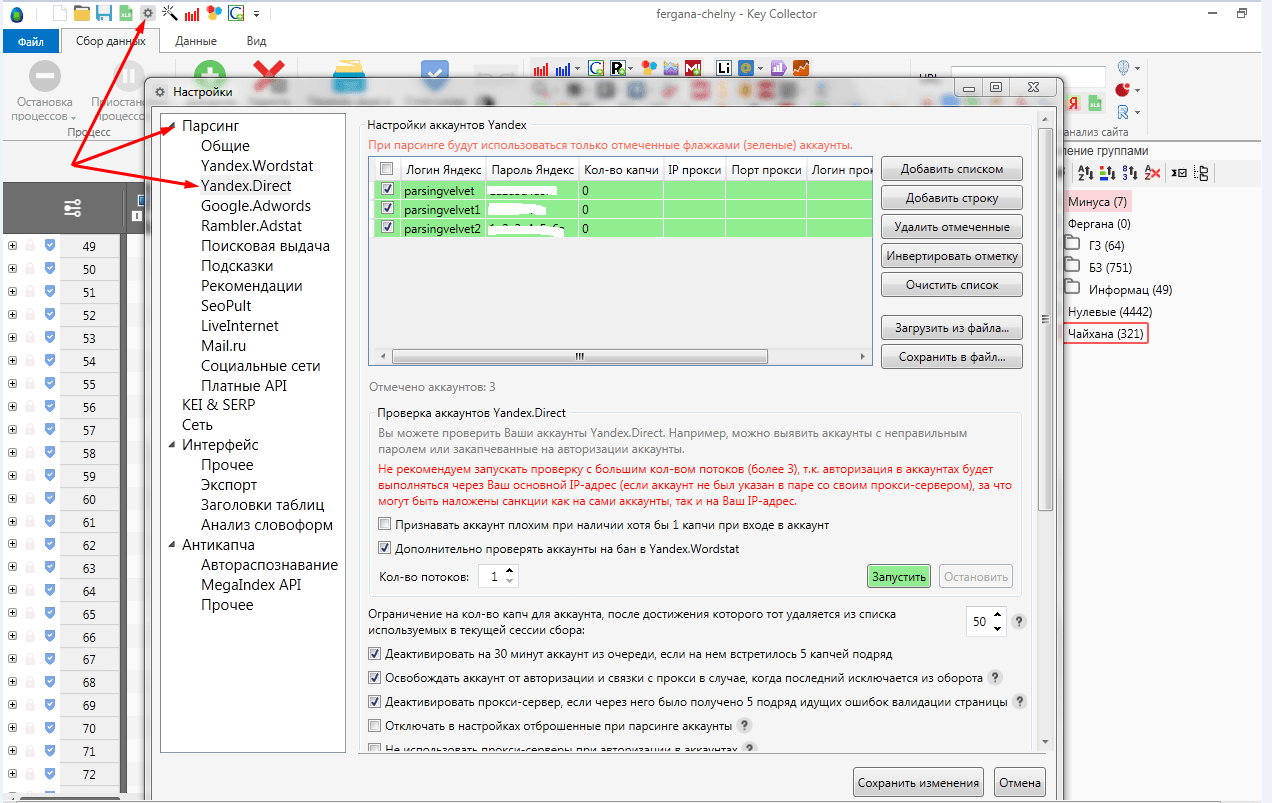The image size is (1272, 803).
Task: Toggle 'Освобождать аккаунт от авторизации' checkbox
Action: pyautogui.click(x=375, y=678)
